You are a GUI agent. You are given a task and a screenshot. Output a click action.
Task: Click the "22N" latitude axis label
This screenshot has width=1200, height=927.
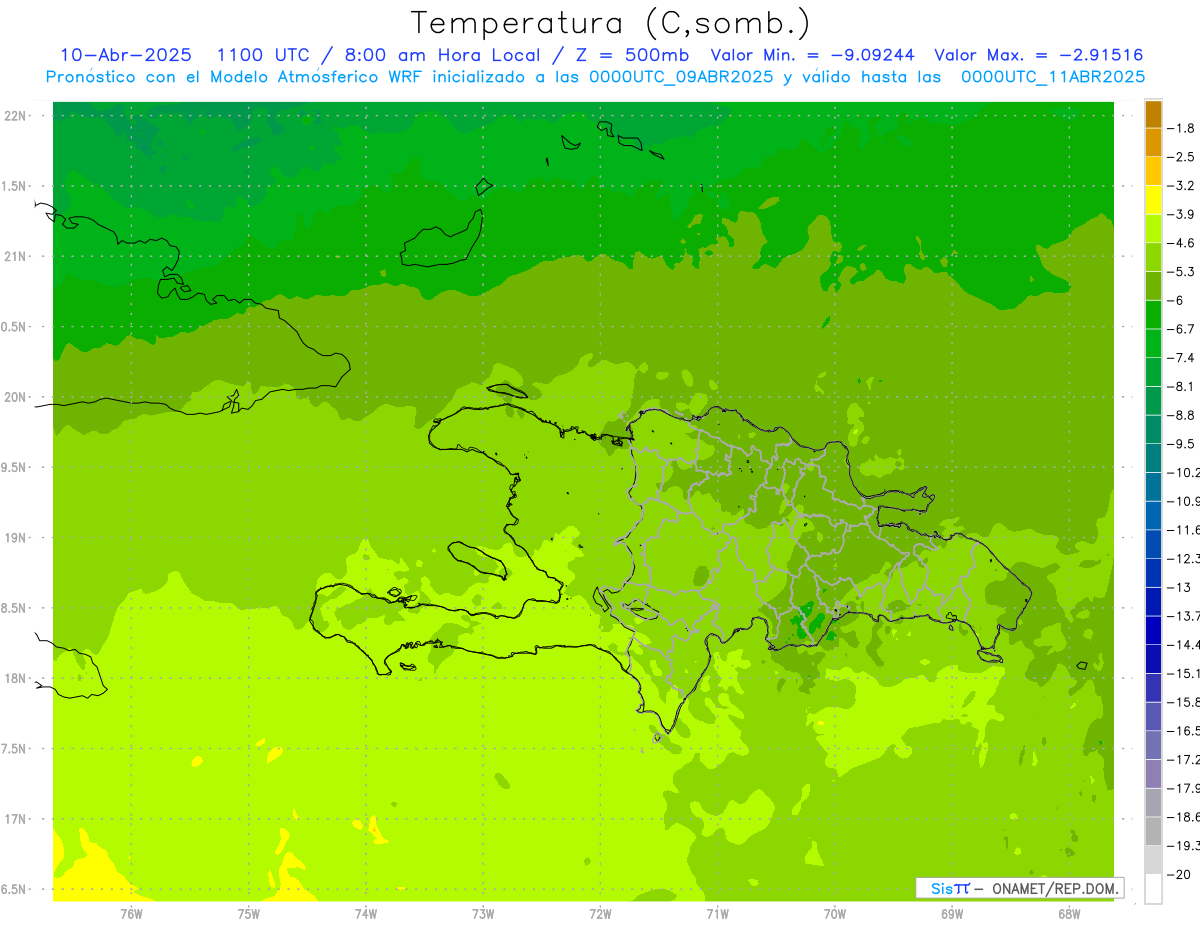pos(15,116)
